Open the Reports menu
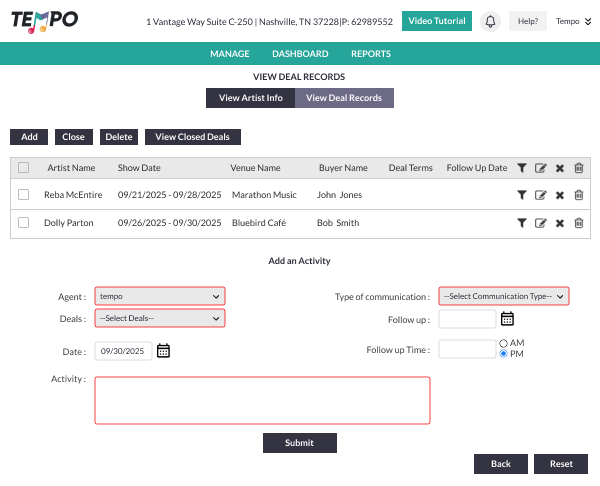Image resolution: width=600 pixels, height=486 pixels. 371,54
